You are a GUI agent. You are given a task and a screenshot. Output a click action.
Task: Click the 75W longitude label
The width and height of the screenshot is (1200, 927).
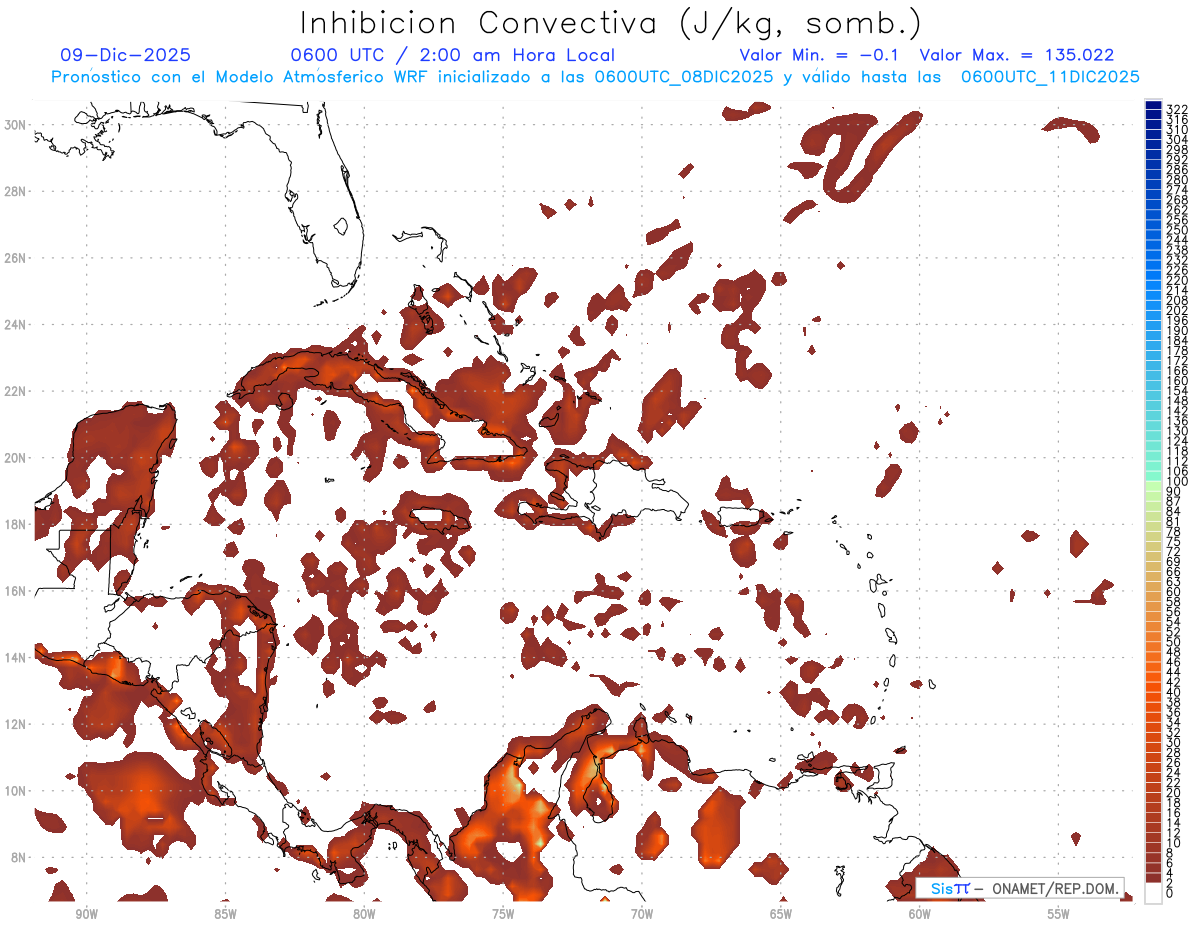tap(503, 914)
